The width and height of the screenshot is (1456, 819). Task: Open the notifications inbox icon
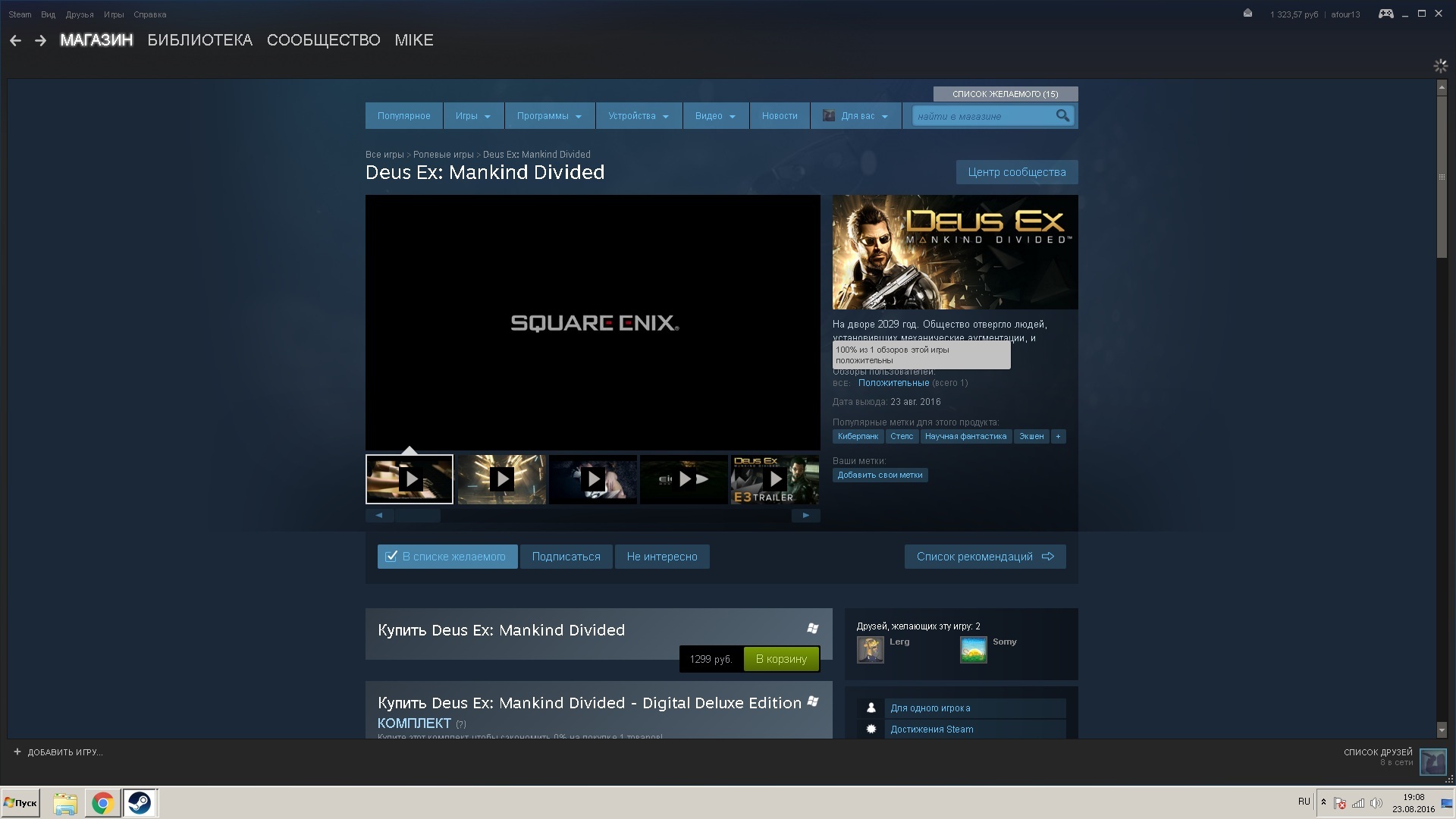1247,14
